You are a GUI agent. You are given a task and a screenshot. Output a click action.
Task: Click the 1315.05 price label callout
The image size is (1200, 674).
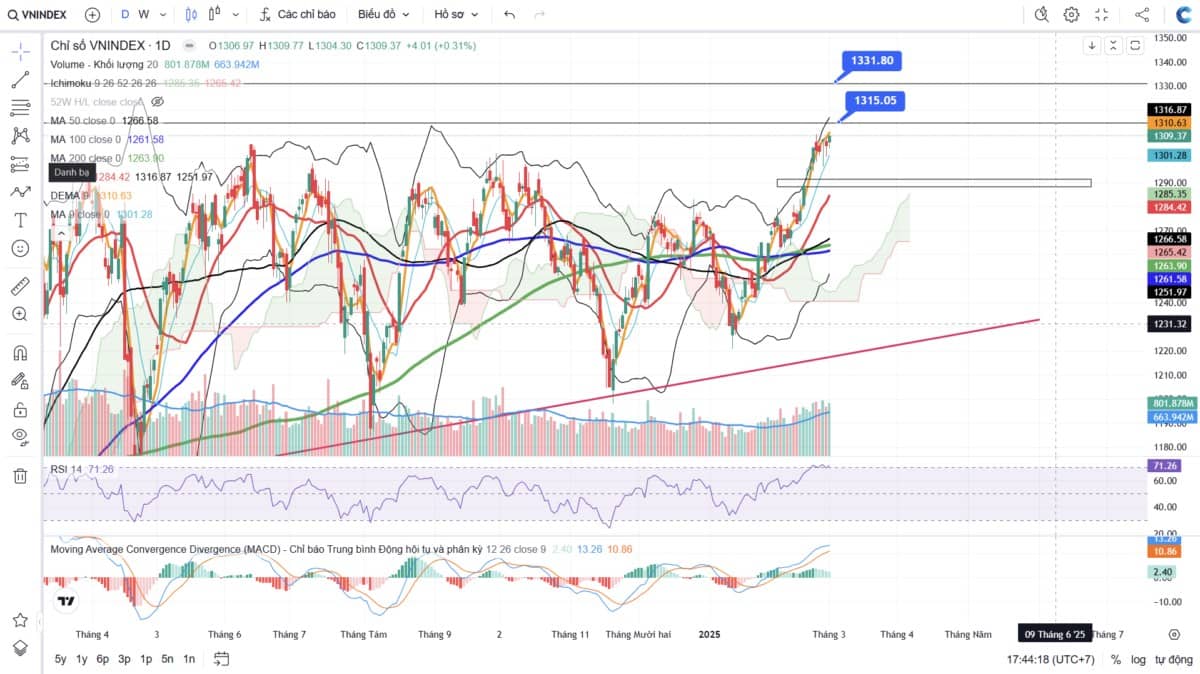875,100
